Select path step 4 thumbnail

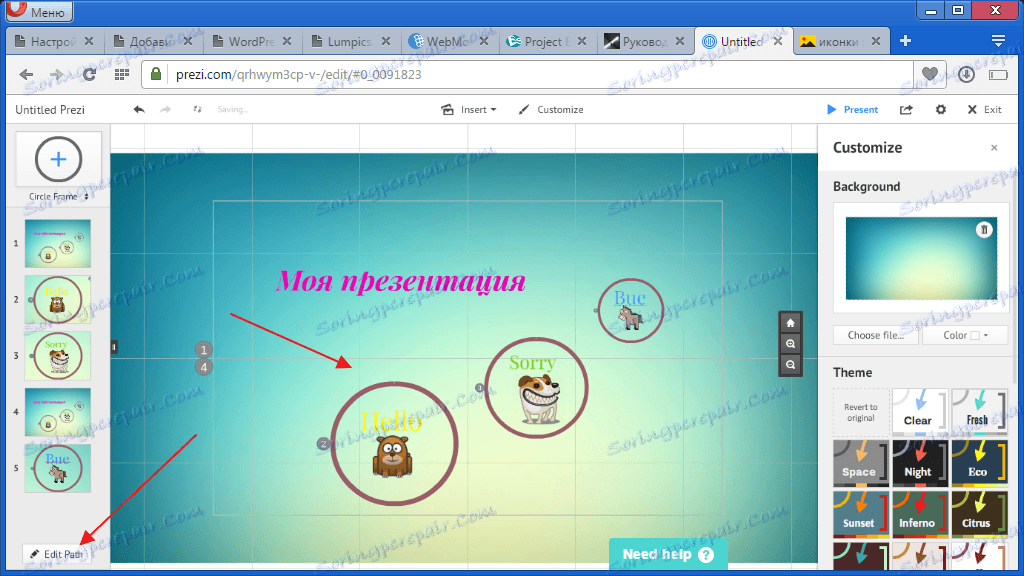pos(57,412)
